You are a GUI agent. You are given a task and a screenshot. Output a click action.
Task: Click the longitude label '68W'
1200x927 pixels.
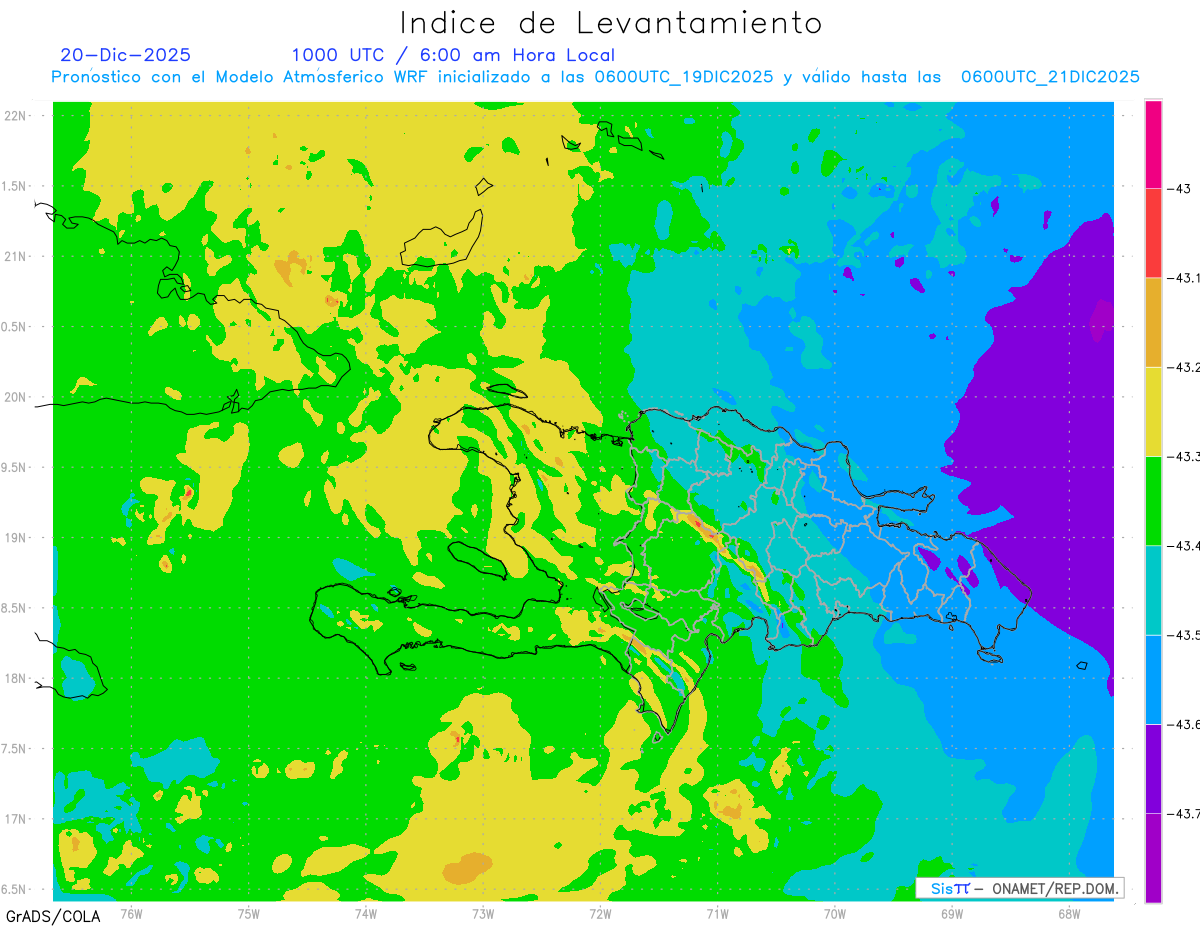coord(1069,914)
